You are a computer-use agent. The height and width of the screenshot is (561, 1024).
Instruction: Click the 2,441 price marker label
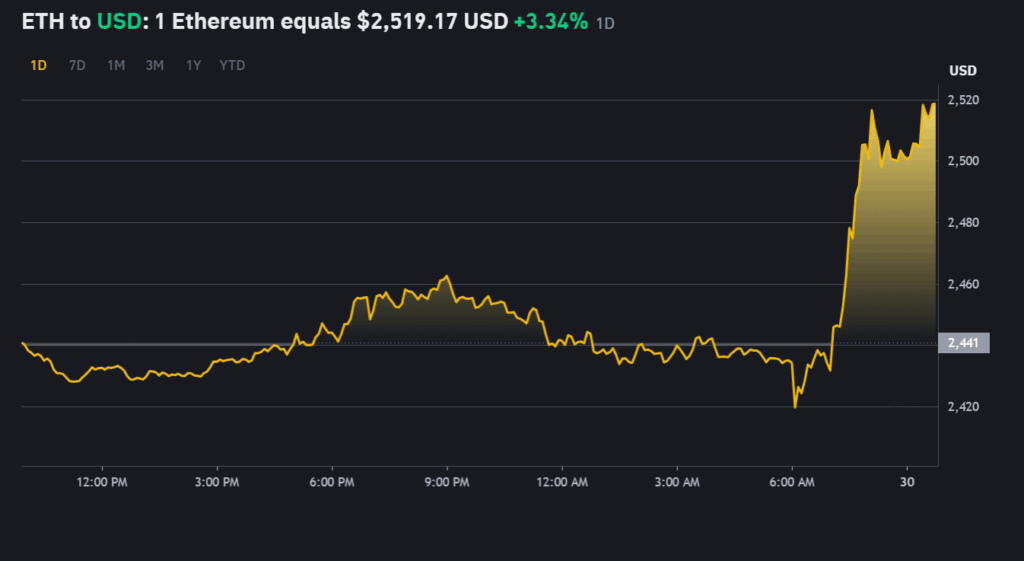(x=964, y=343)
